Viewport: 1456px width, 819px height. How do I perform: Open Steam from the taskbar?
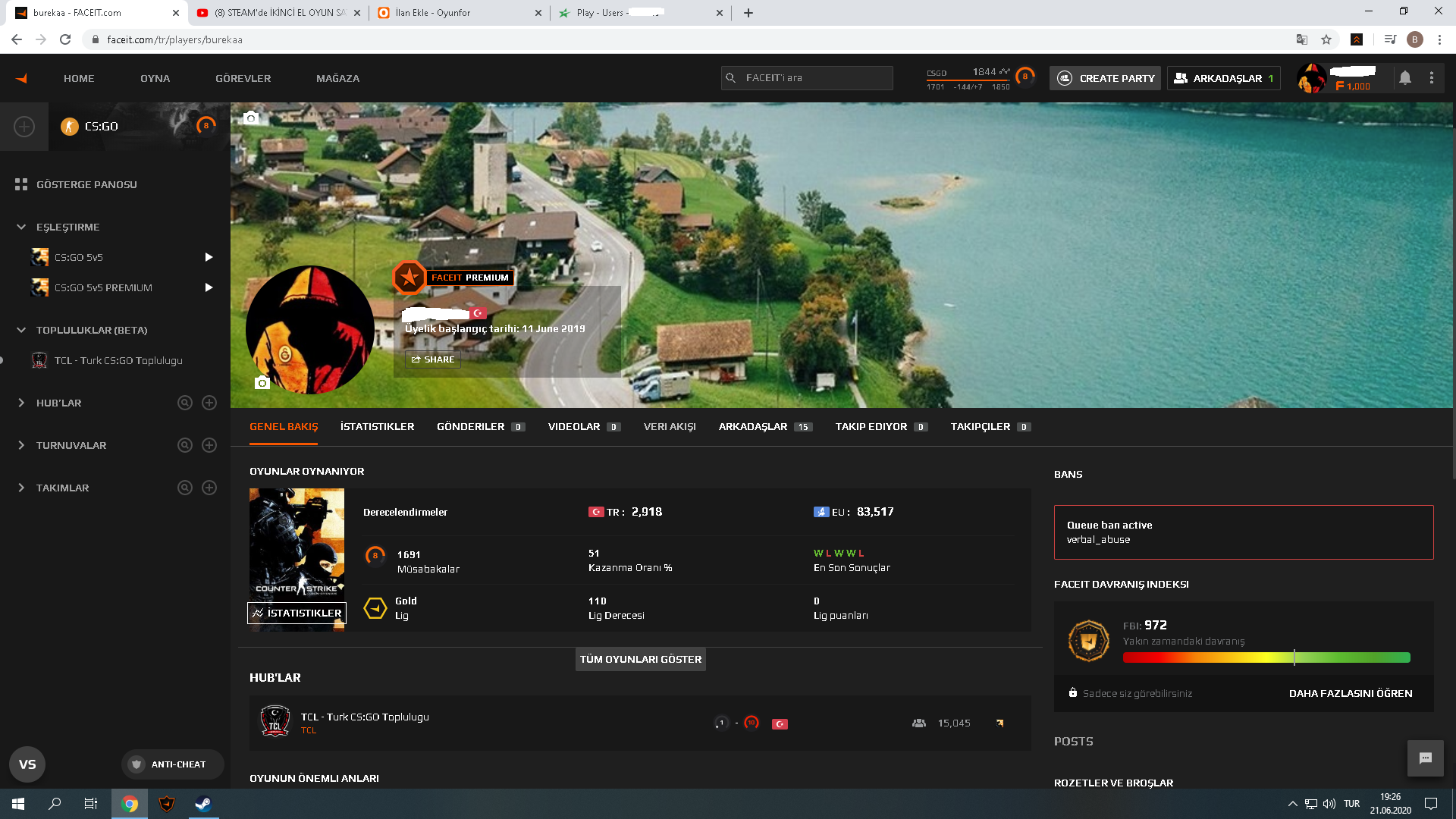coord(203,804)
